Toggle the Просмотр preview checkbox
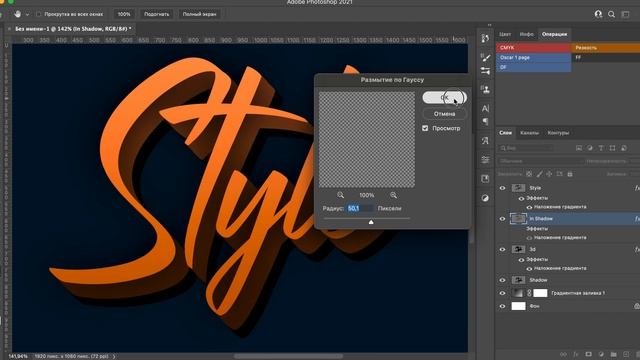 click(425, 128)
